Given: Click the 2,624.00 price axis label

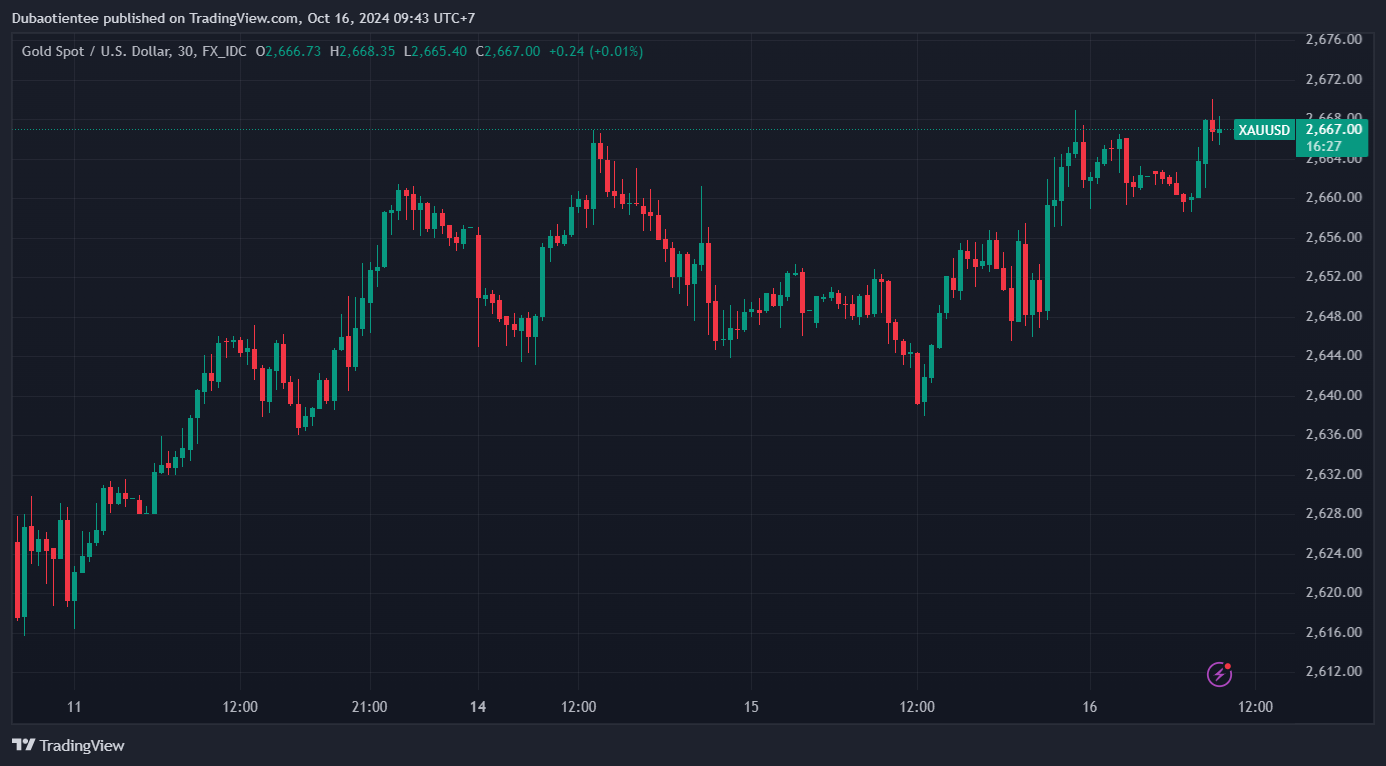Looking at the screenshot, I should tap(1334, 553).
